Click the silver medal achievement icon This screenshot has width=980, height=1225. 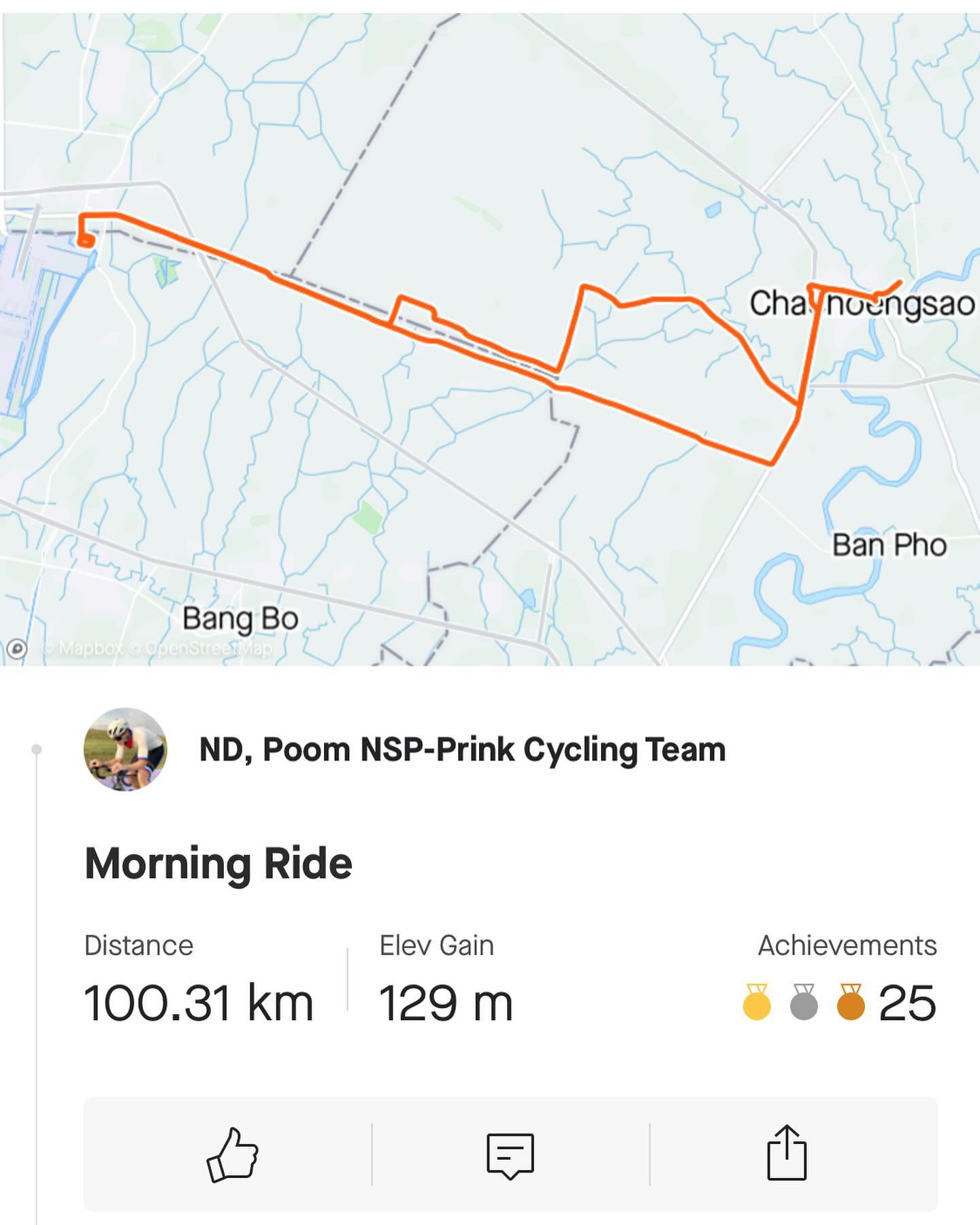coord(804,1002)
